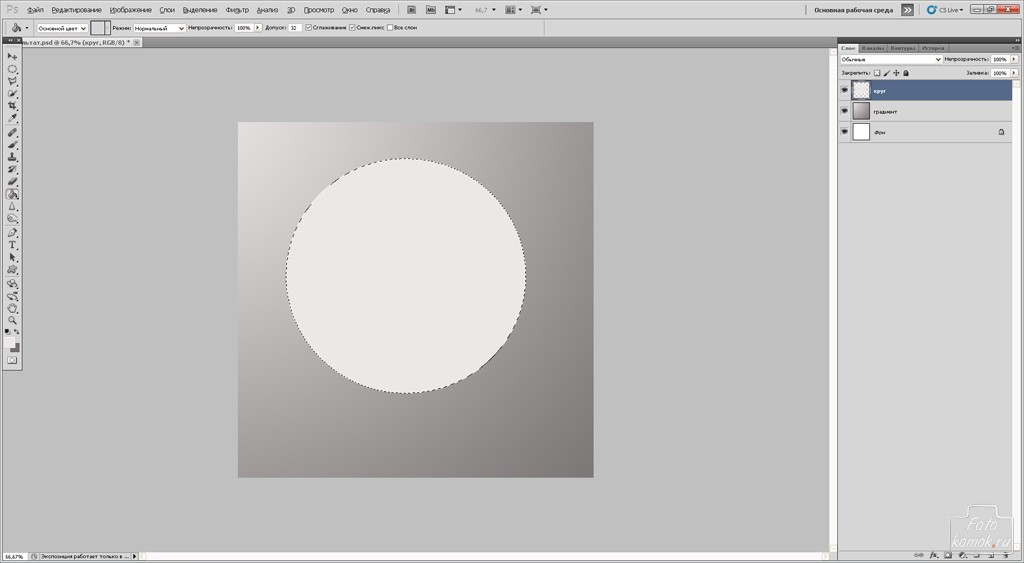Screen dimensions: 1024x563
Task: Click lock transparent pixels icon
Action: (877, 73)
